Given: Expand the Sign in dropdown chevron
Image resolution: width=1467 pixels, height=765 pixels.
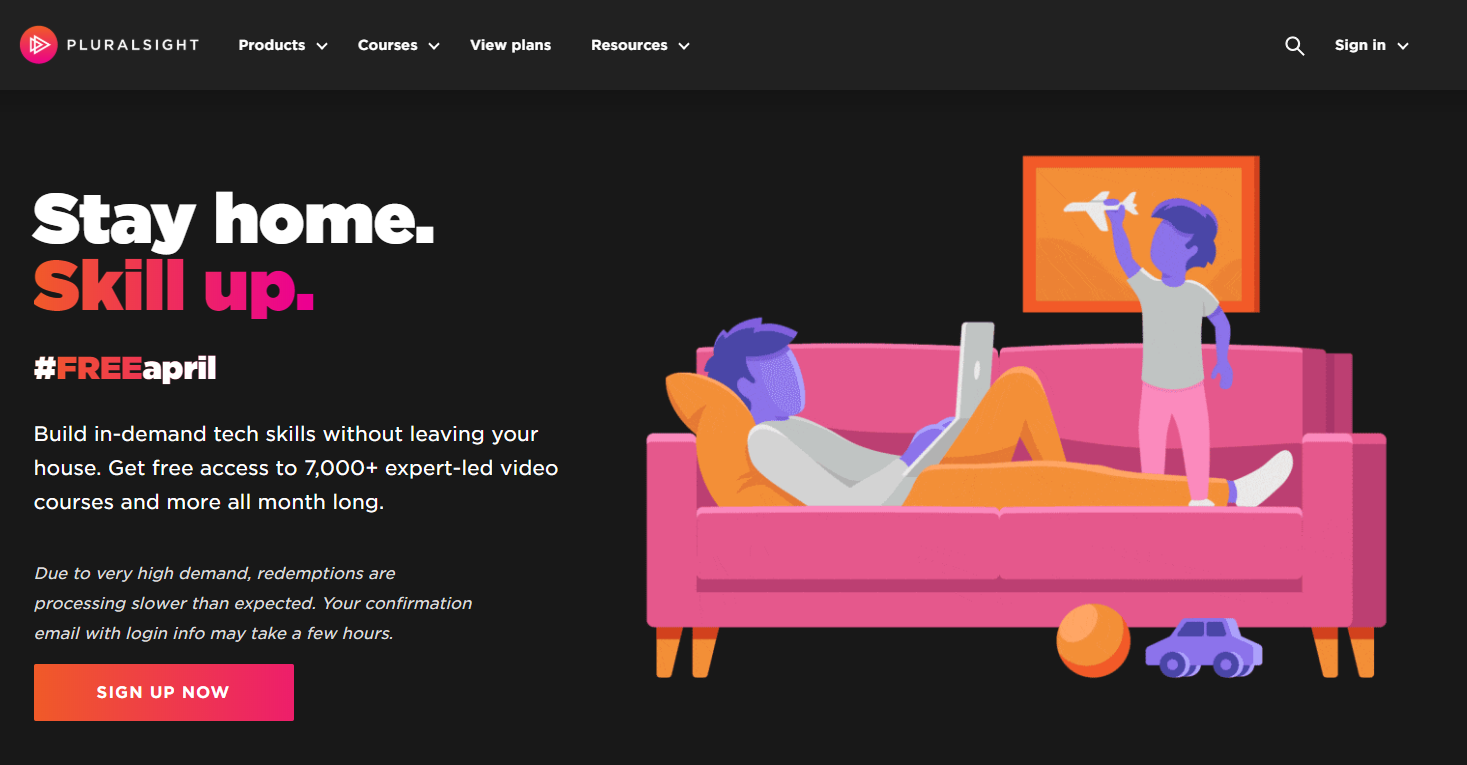Looking at the screenshot, I should [1403, 46].
